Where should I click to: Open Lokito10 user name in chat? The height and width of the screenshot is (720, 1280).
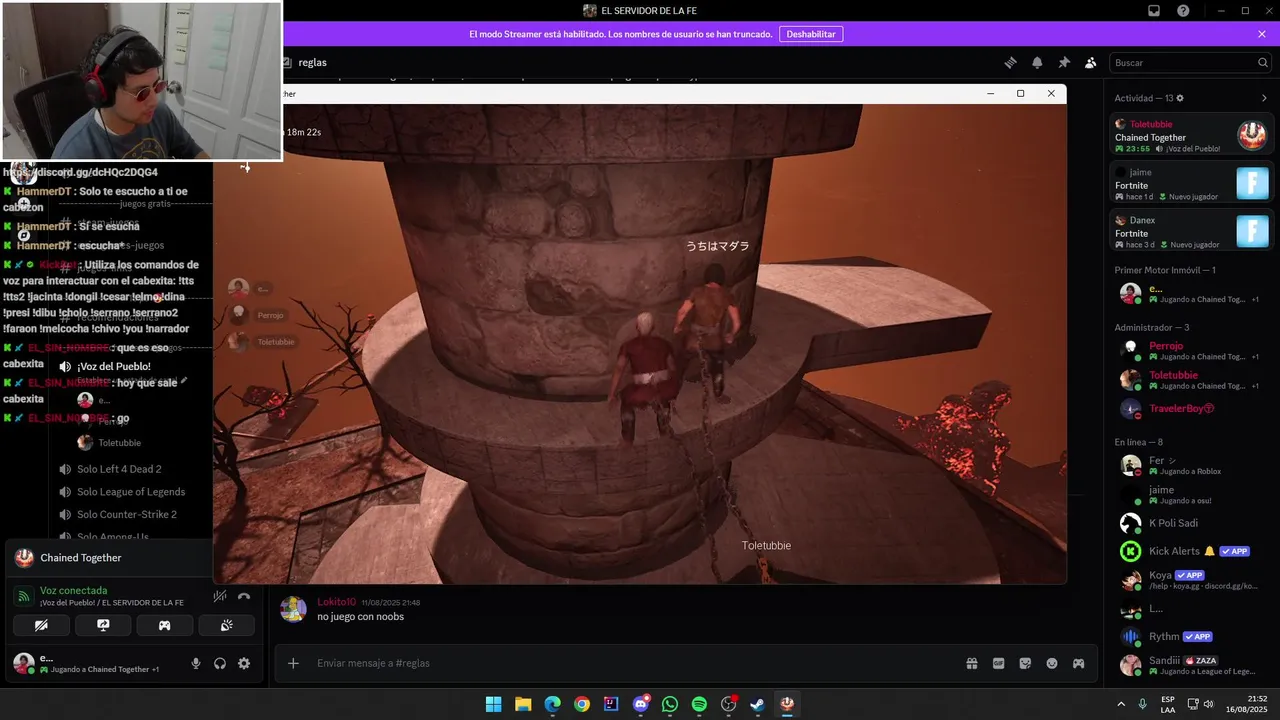point(336,602)
